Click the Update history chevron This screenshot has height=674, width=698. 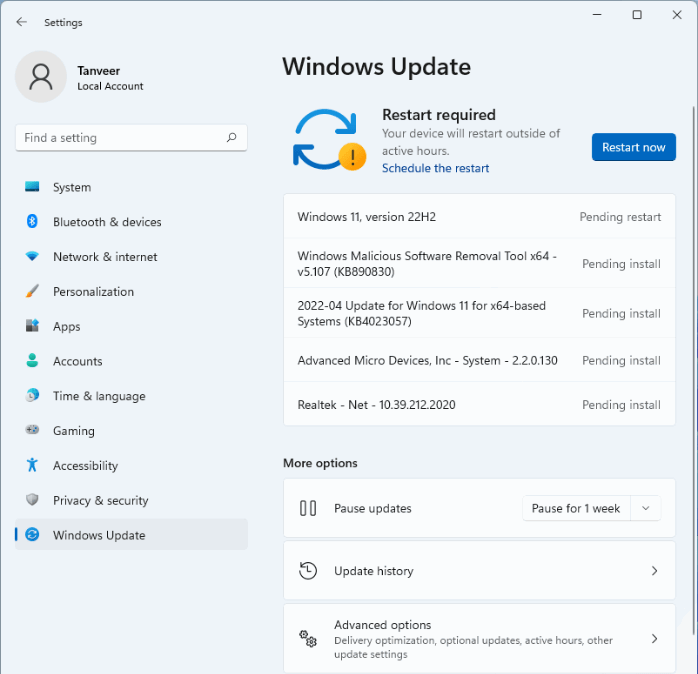click(654, 571)
